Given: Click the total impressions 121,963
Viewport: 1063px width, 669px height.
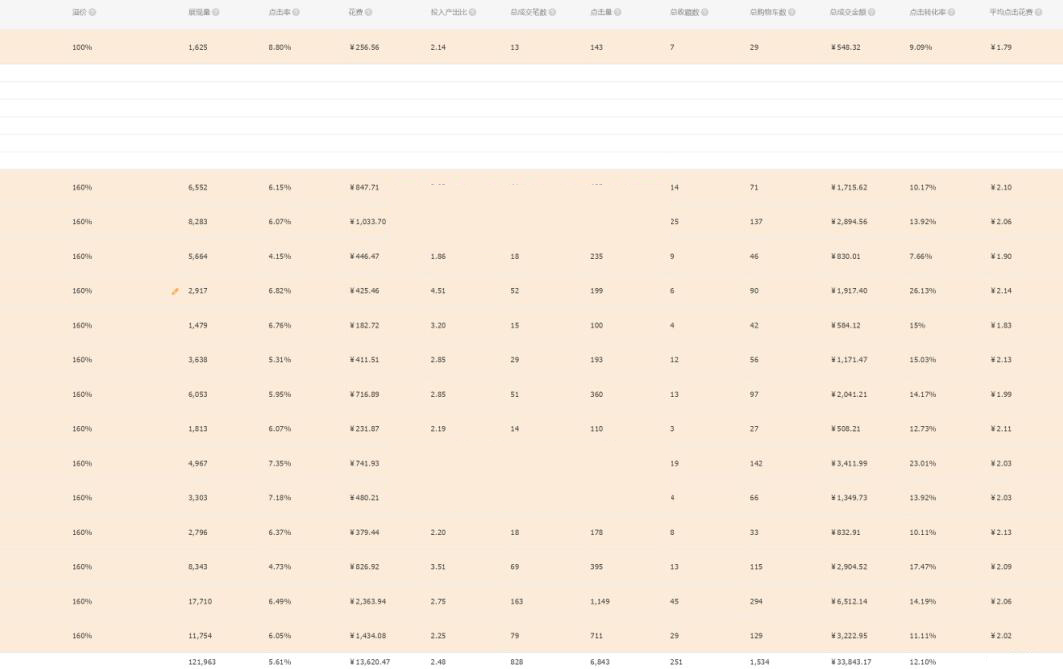Looking at the screenshot, I should tap(202, 662).
